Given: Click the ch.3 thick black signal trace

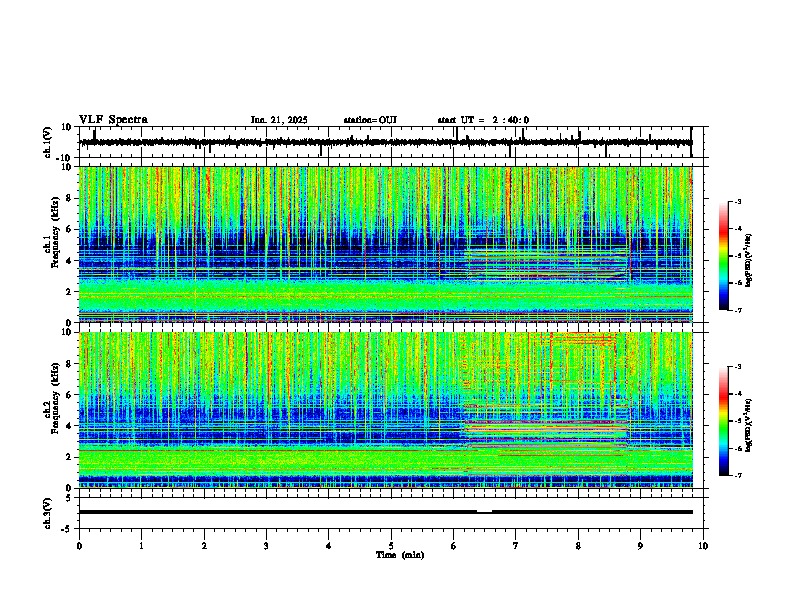Looking at the screenshot, I should [x=386, y=512].
